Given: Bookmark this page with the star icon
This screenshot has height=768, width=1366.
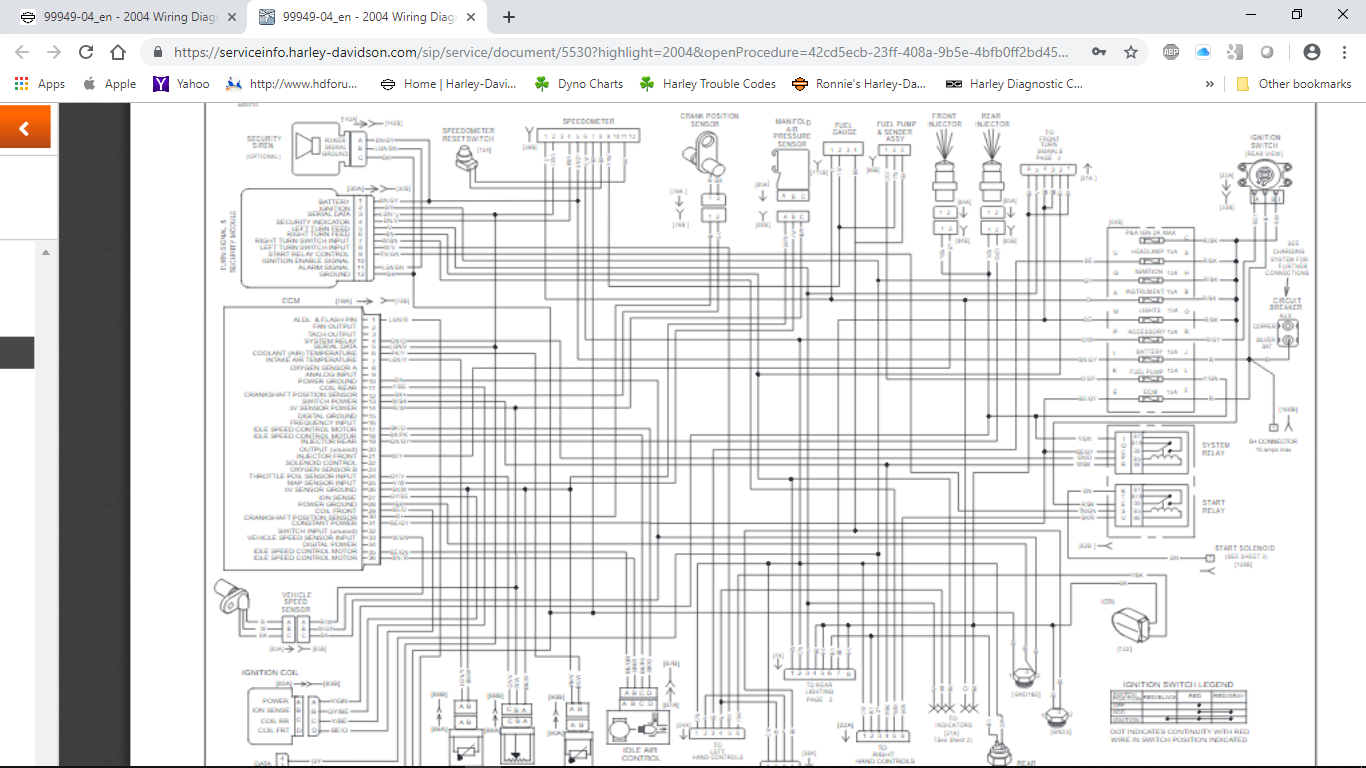Looking at the screenshot, I should point(1131,52).
